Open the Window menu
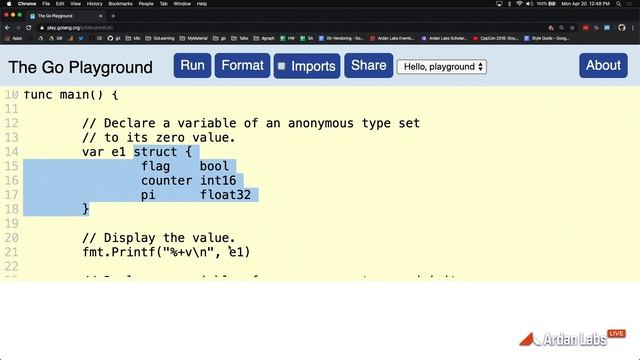Viewport: 640px width, 360px height. (x=182, y=4)
